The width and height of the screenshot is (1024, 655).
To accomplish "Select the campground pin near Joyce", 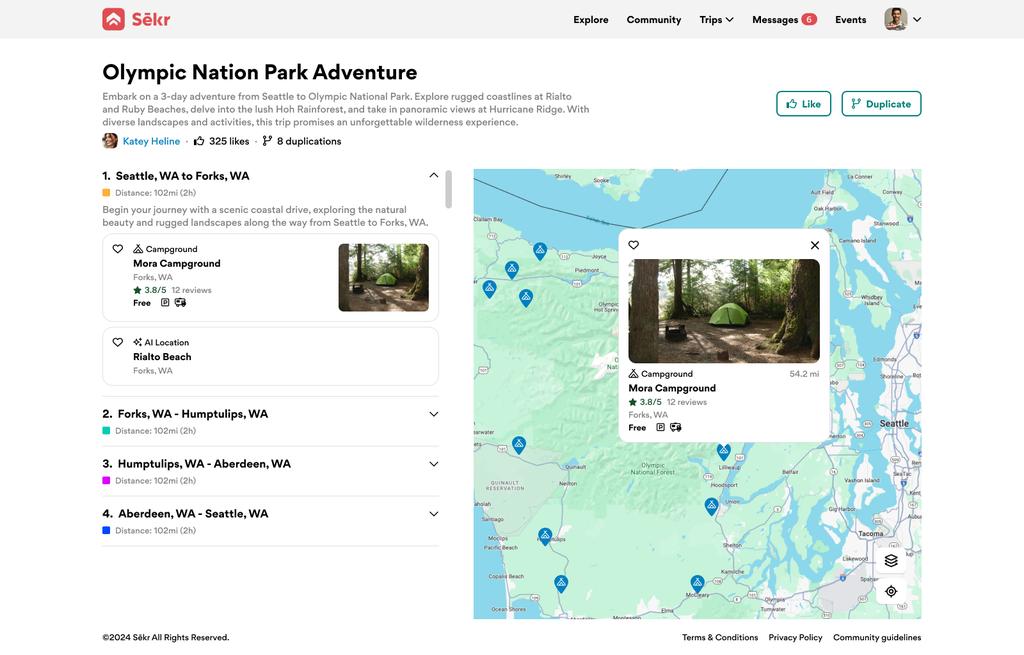I will pyautogui.click(x=540, y=251).
